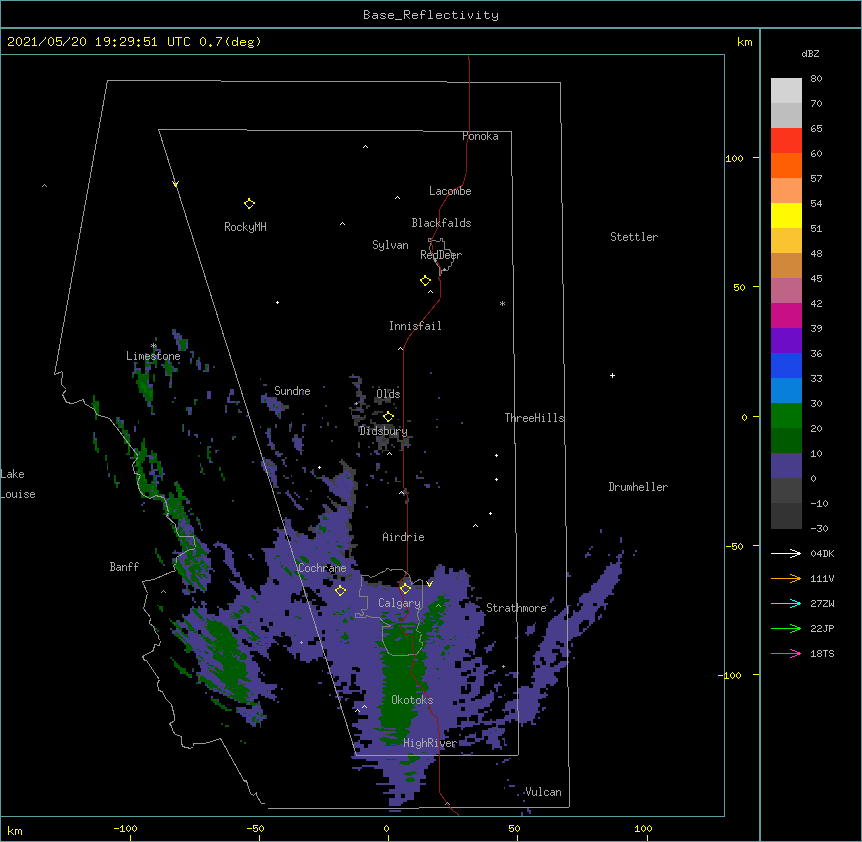Click the Stettler label

tap(634, 237)
